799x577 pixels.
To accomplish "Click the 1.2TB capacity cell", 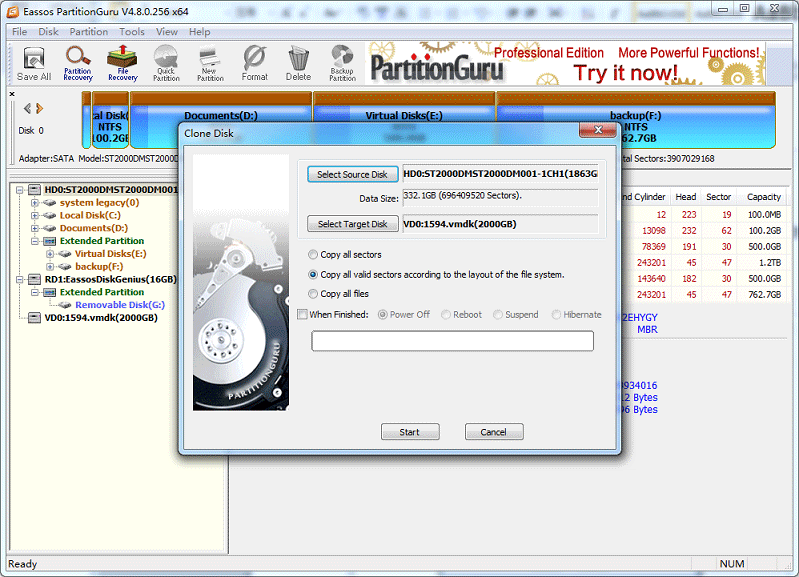I will 770,263.
